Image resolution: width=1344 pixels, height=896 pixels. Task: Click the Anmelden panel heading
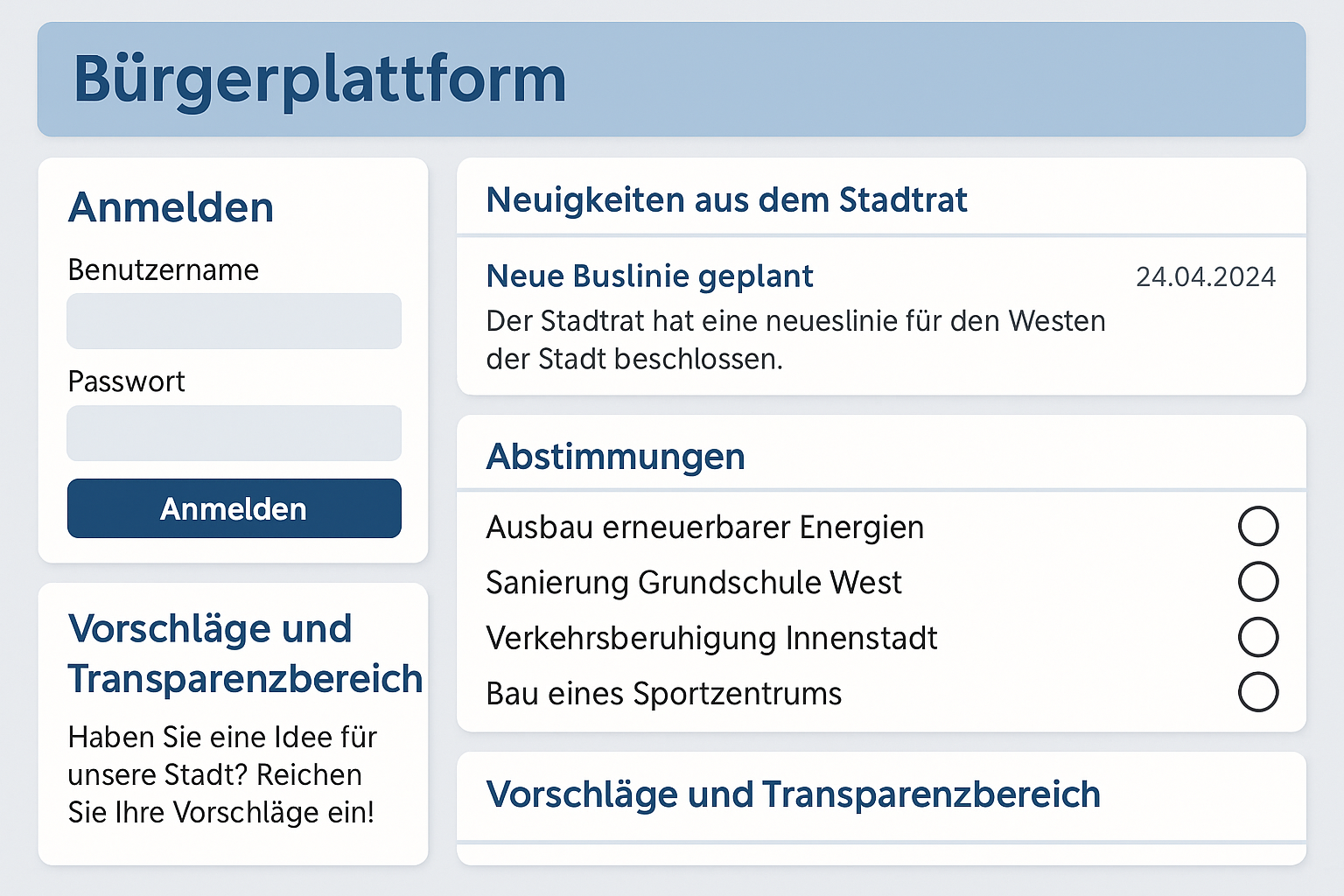coord(171,207)
